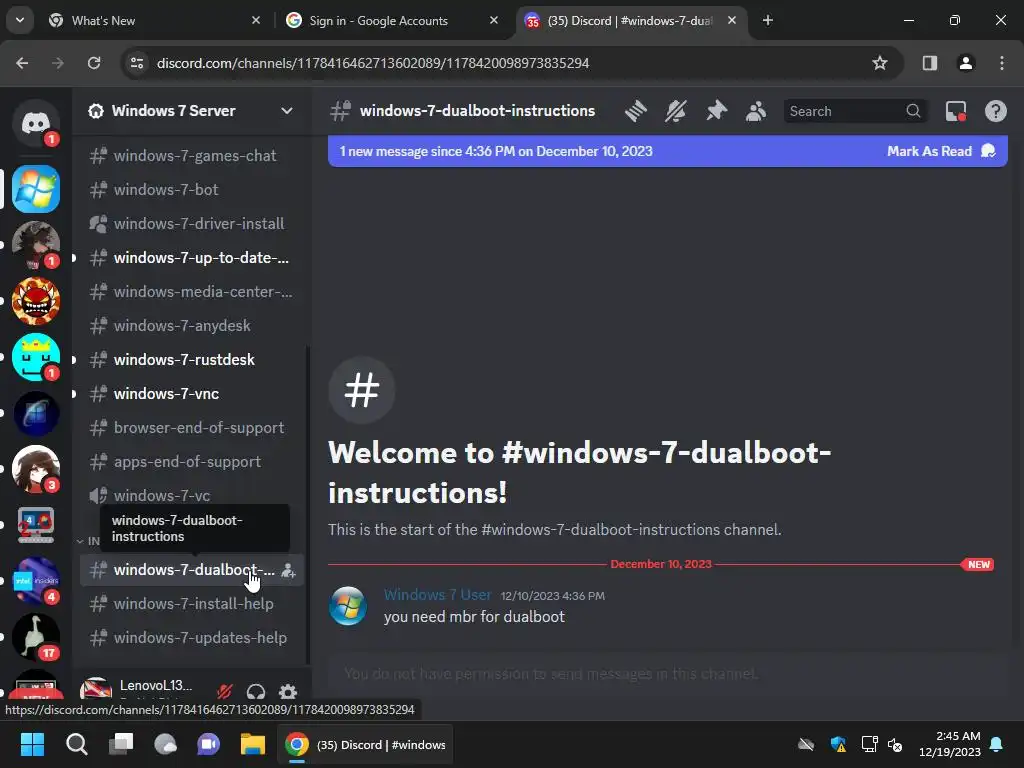Viewport: 1024px width, 768px height.
Task: Click the Chrome address bar URL
Action: (373, 63)
